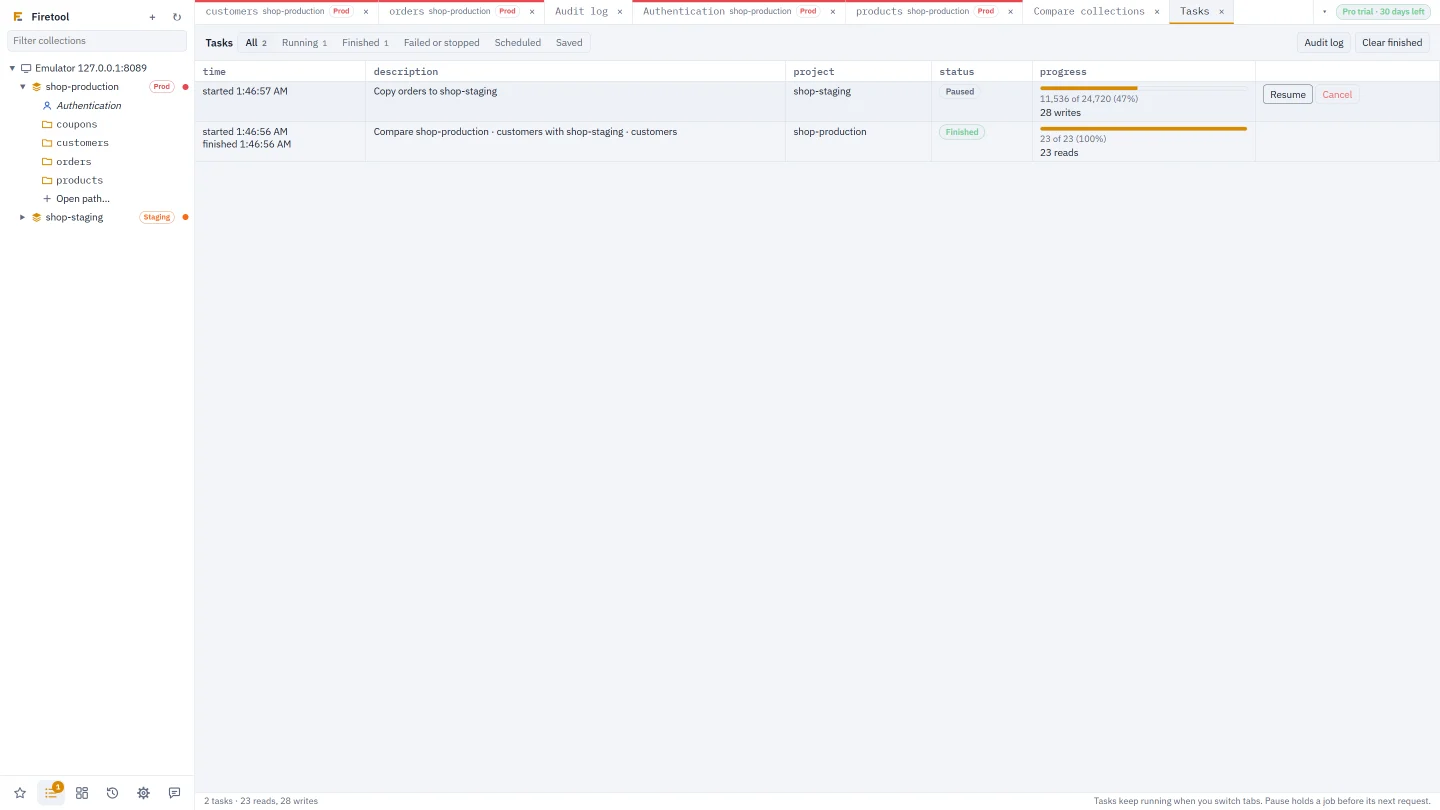Viewport: 1440px width, 810px height.
Task: Close the customers shop-production tab
Action: pyautogui.click(x=366, y=12)
